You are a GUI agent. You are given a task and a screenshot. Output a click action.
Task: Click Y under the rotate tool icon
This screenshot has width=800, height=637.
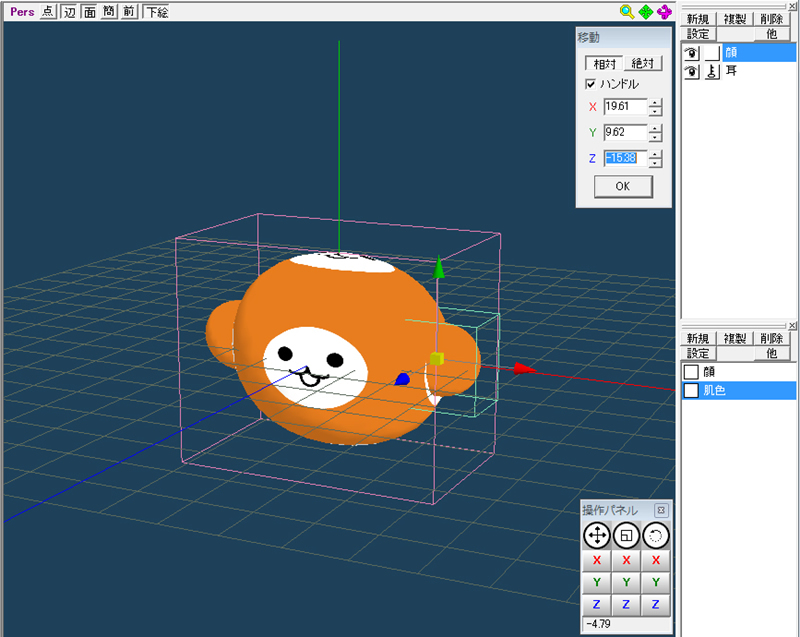point(656,582)
